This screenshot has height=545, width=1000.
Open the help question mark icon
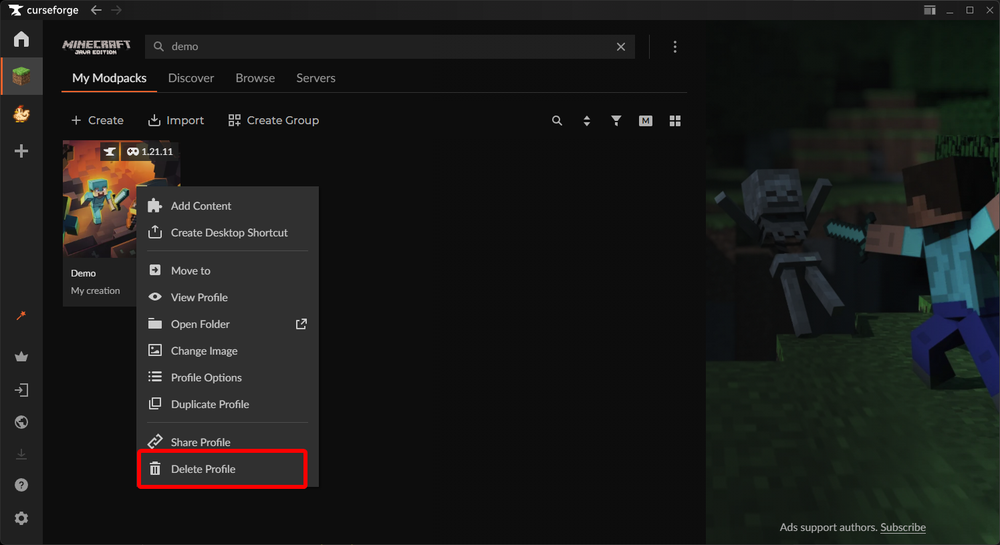[21, 485]
